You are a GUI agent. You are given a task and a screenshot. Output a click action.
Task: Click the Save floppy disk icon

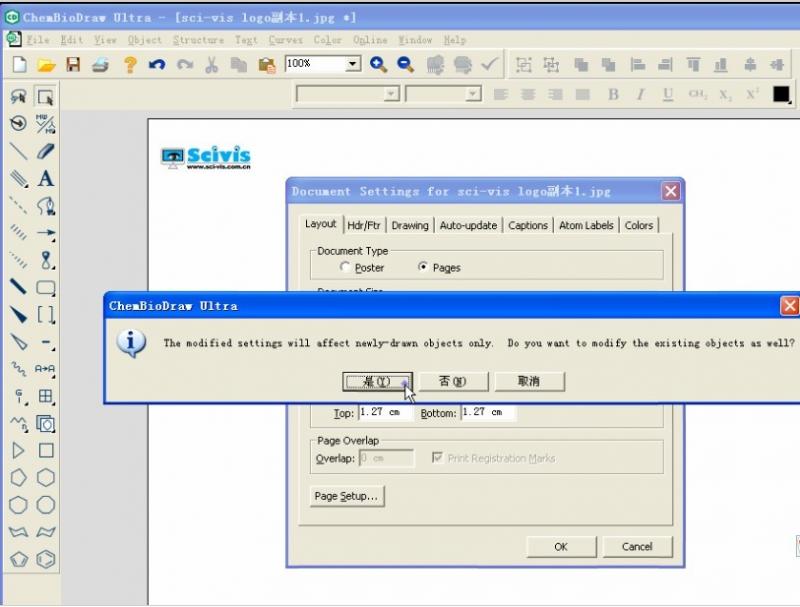pos(73,65)
